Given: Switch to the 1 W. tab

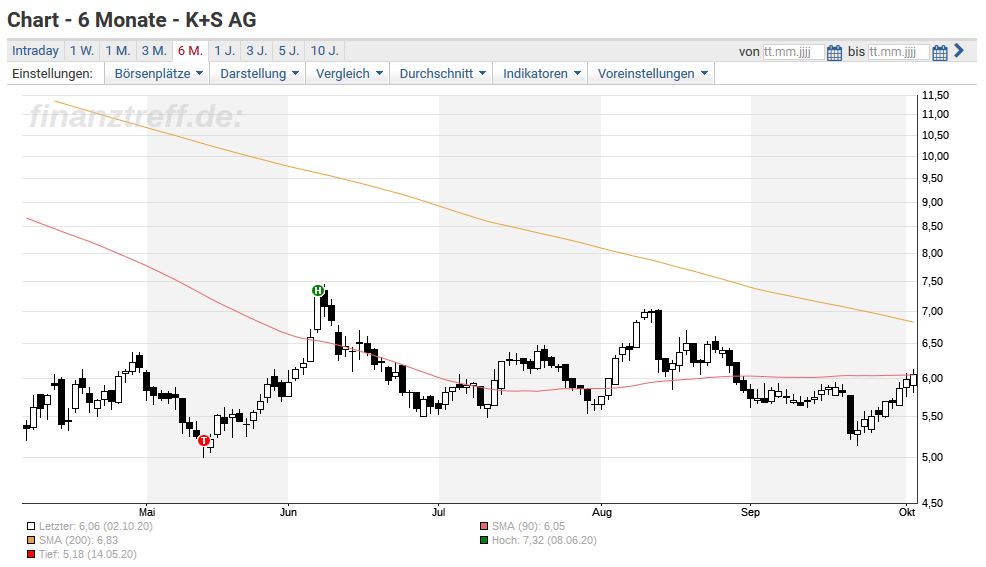Looking at the screenshot, I should point(82,51).
